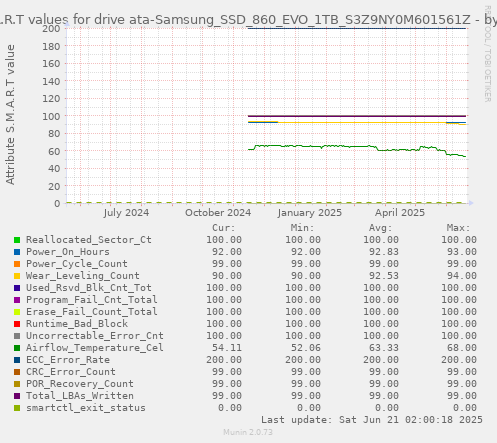497x443 pixels.
Task: Select the Power_Cycle_Count legend label
Action: point(77,264)
